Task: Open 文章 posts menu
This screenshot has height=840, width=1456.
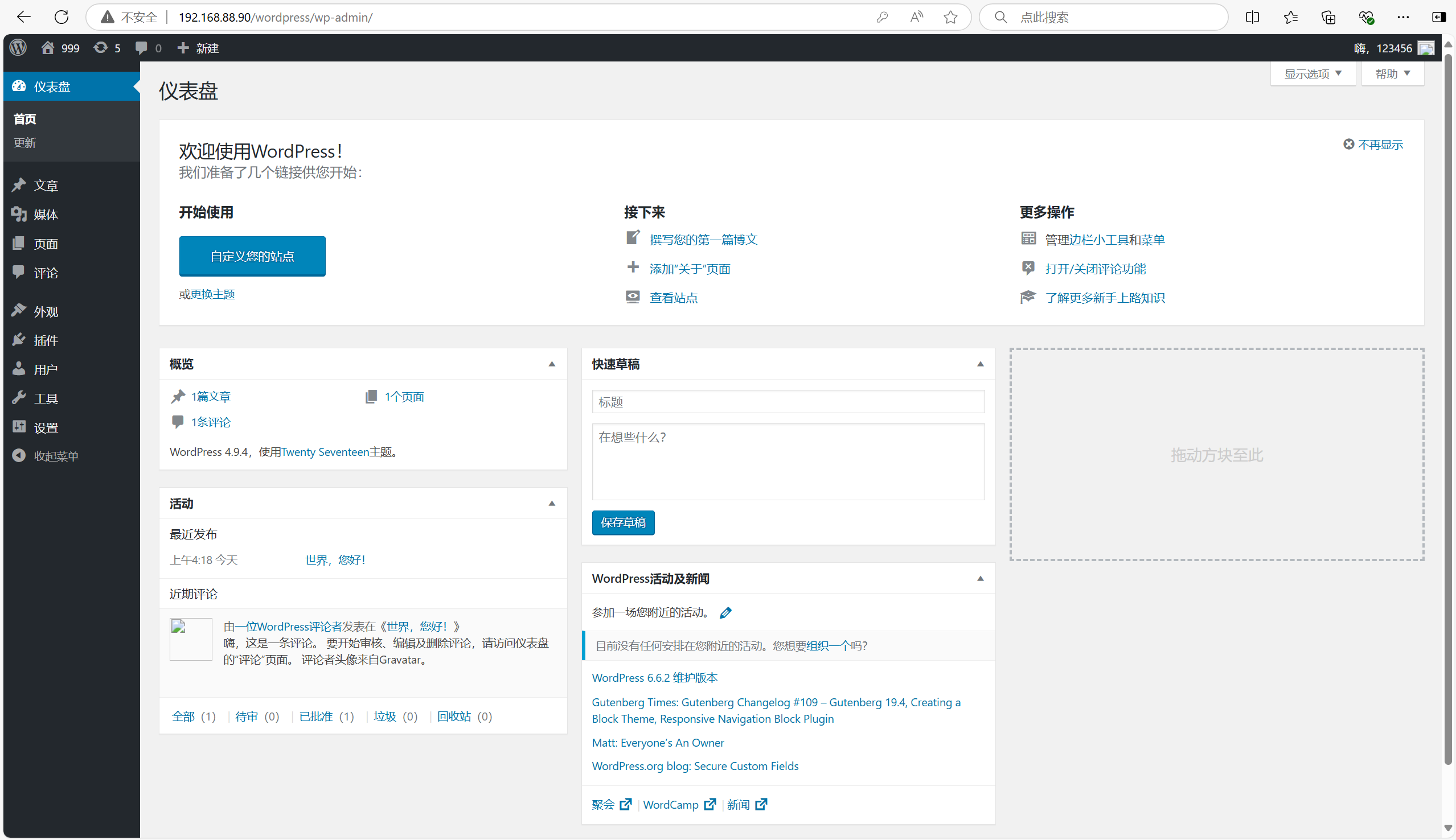Action: 72,185
